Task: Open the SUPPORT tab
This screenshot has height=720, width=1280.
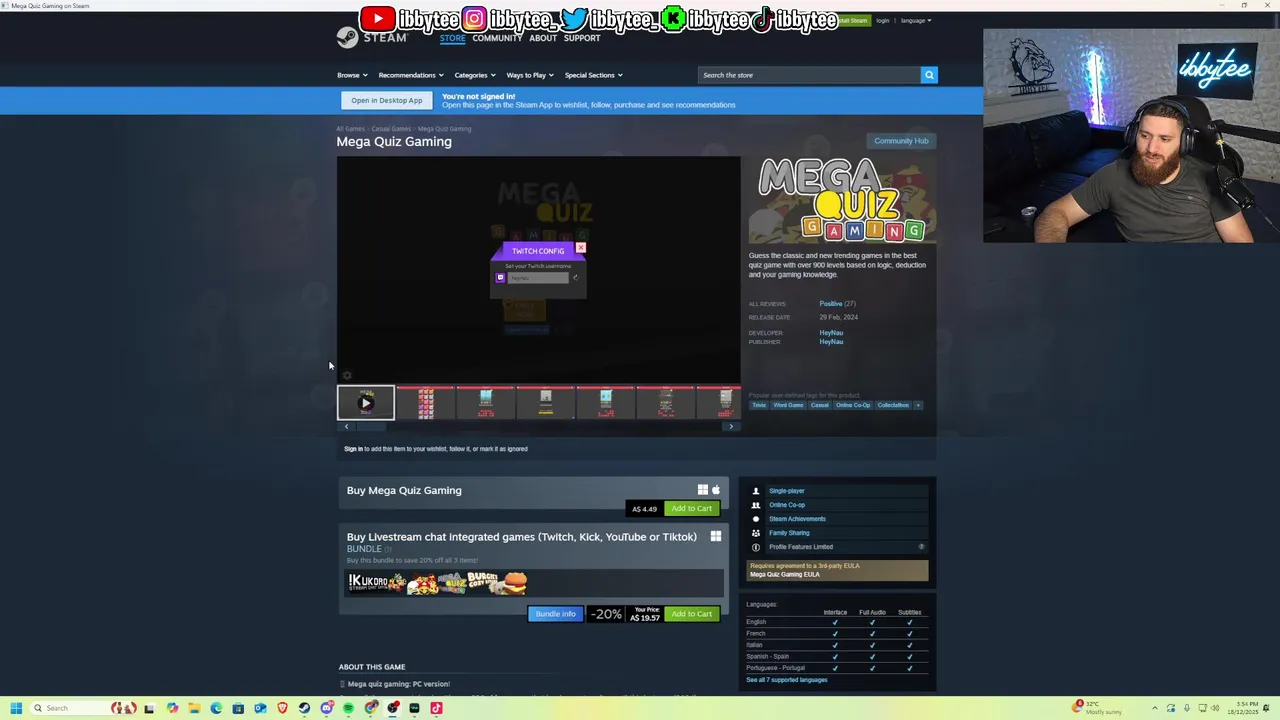Action: (x=582, y=38)
